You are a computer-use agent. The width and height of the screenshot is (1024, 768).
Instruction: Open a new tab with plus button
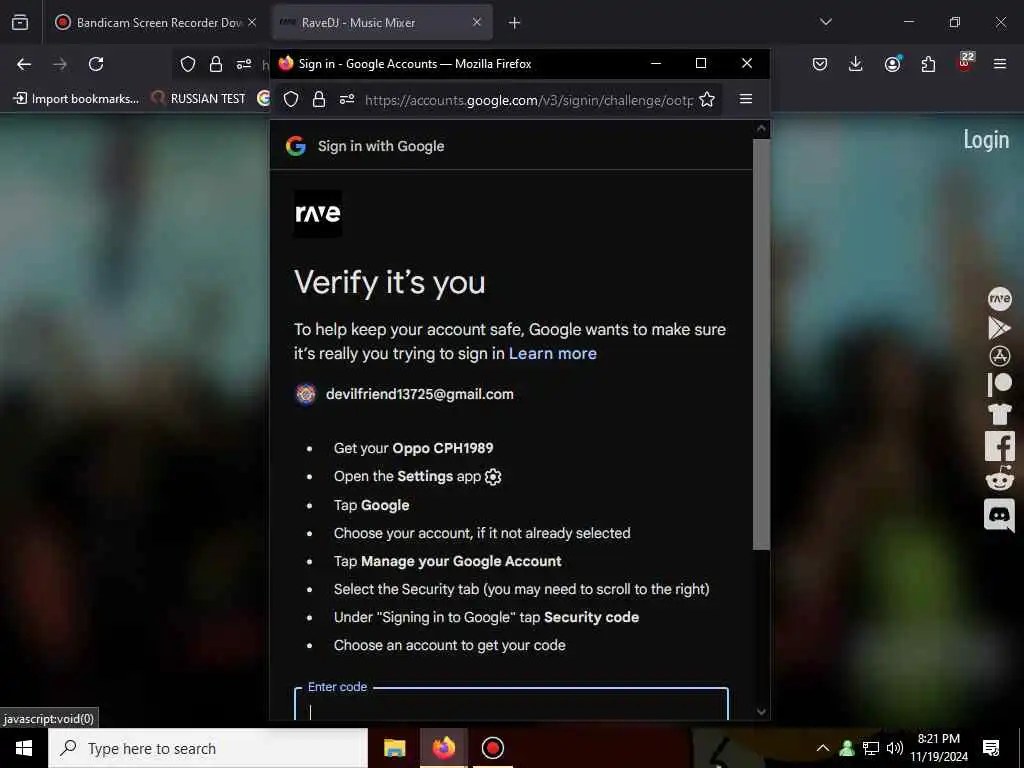(x=514, y=23)
